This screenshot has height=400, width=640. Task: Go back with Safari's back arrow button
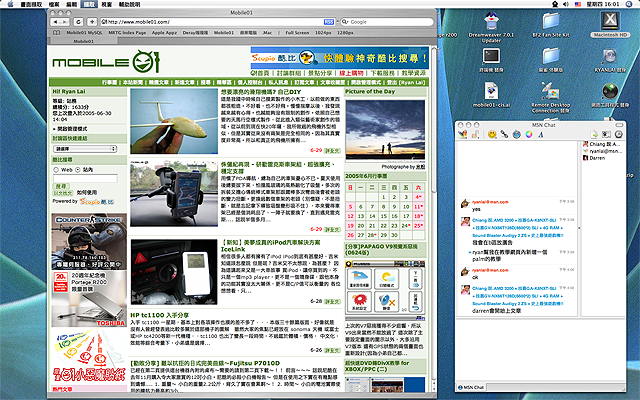(56, 22)
